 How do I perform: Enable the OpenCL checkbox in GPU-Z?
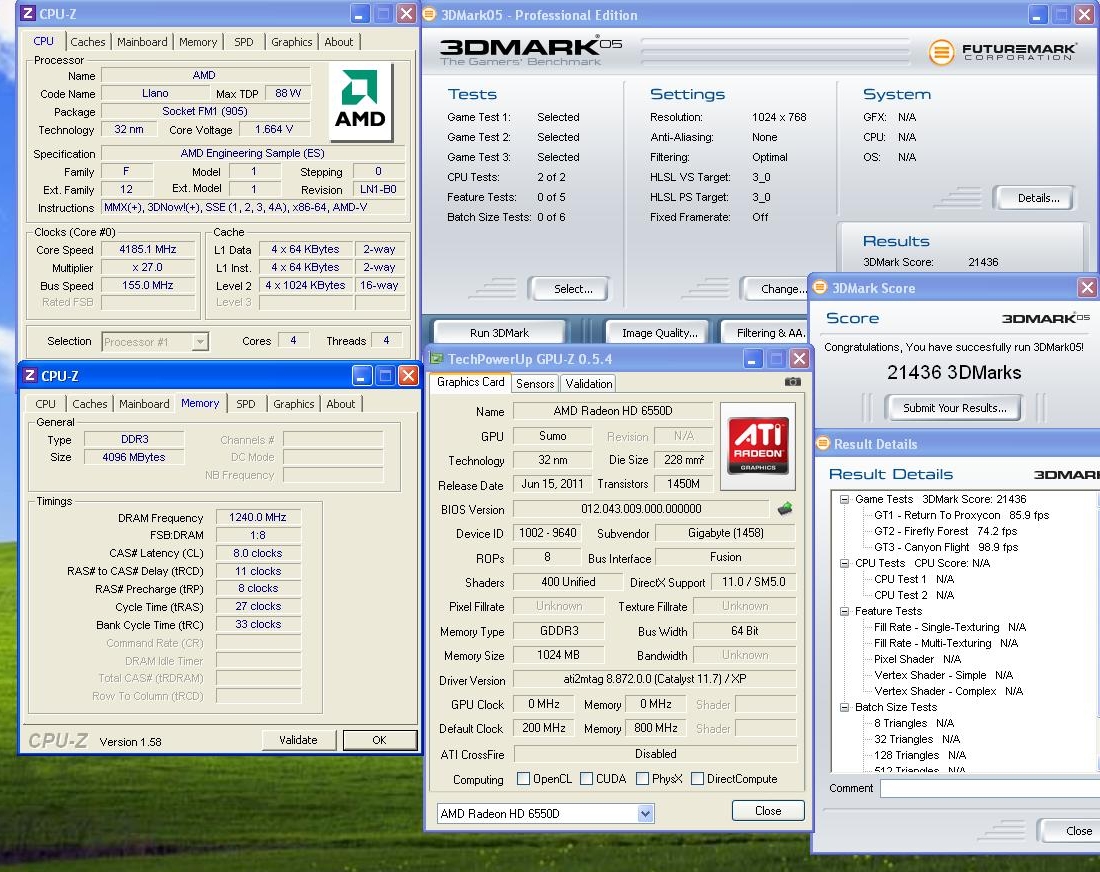(x=523, y=778)
